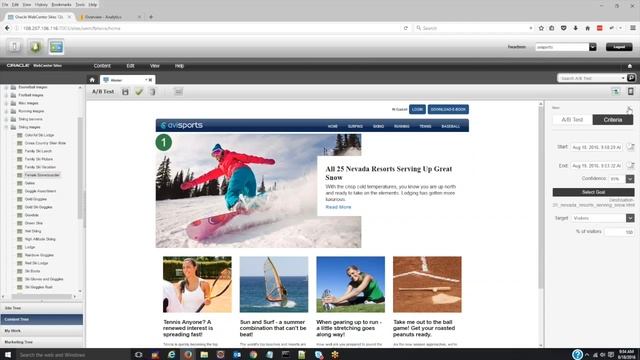
Task: Open the Search A/B Test type dropdown arrow
Action: pos(623,78)
